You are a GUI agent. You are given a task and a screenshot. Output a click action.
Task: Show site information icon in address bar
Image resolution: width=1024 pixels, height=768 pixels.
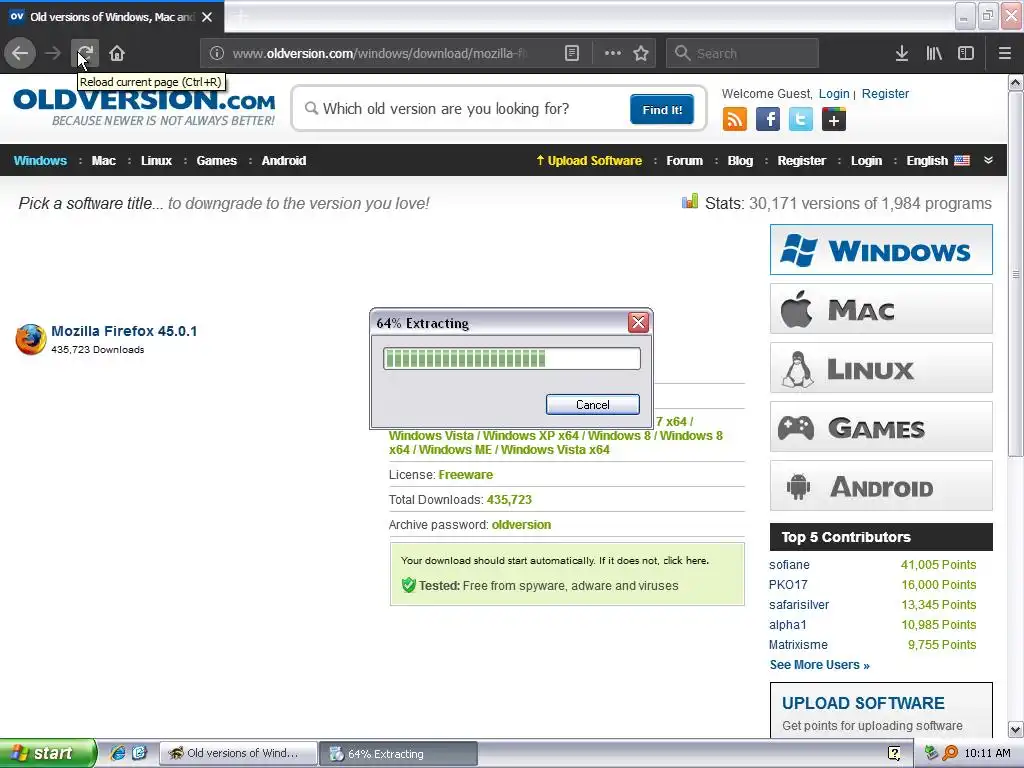(x=217, y=53)
